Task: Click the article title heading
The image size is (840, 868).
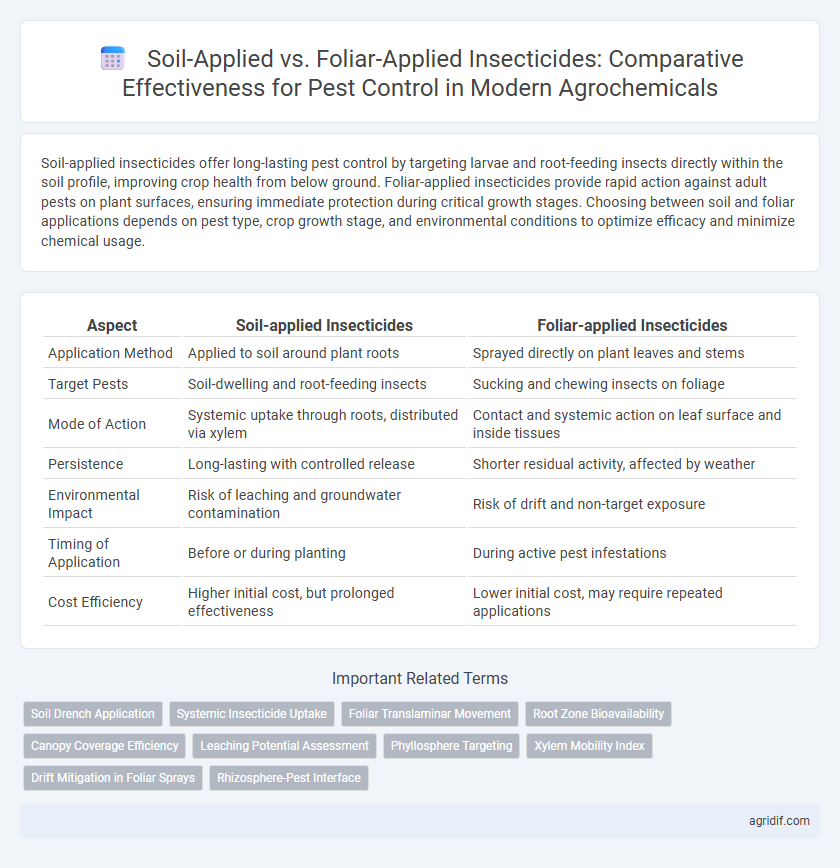Action: [x=420, y=73]
